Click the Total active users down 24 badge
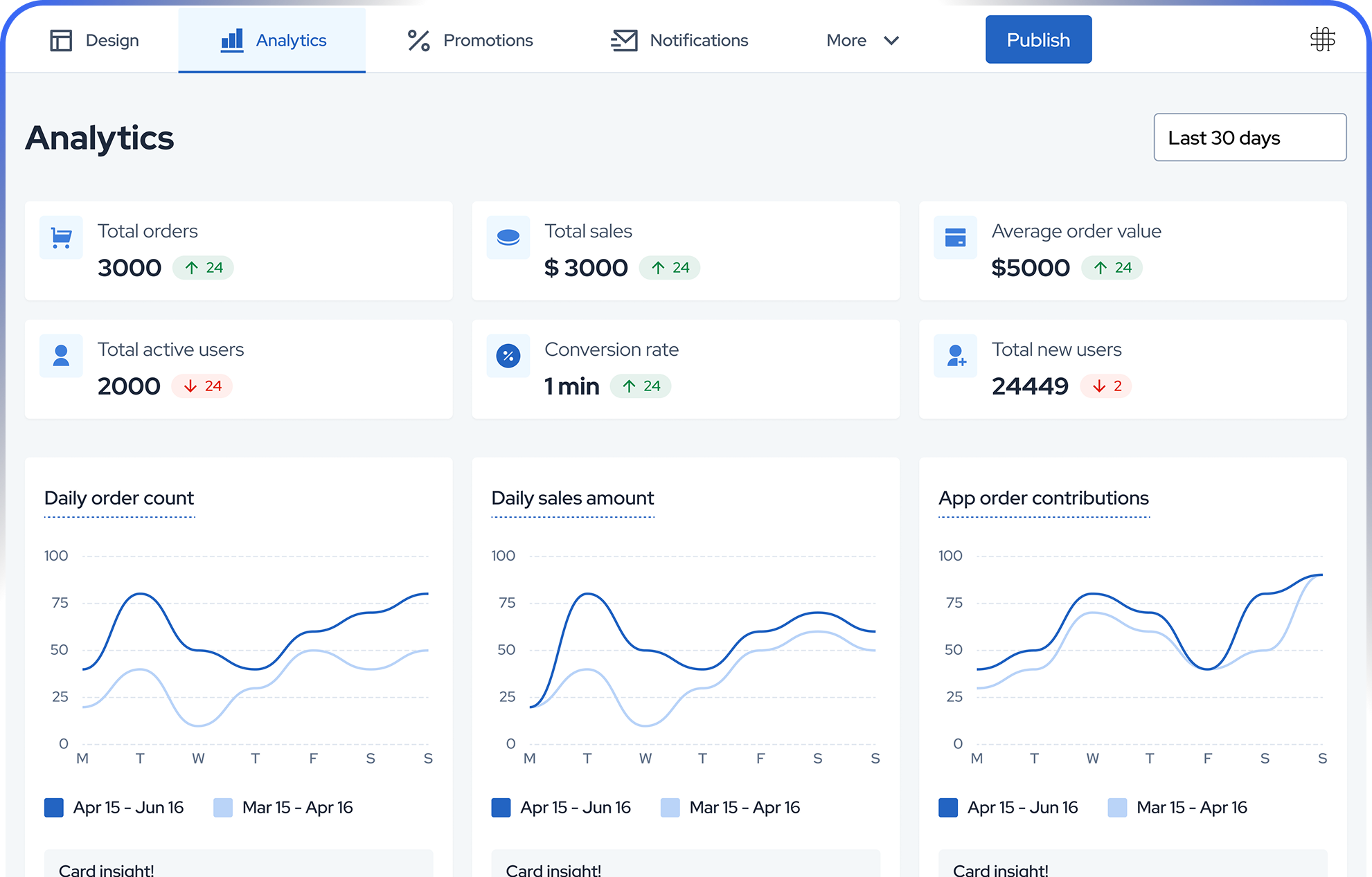The height and width of the screenshot is (877, 1372). (x=202, y=386)
